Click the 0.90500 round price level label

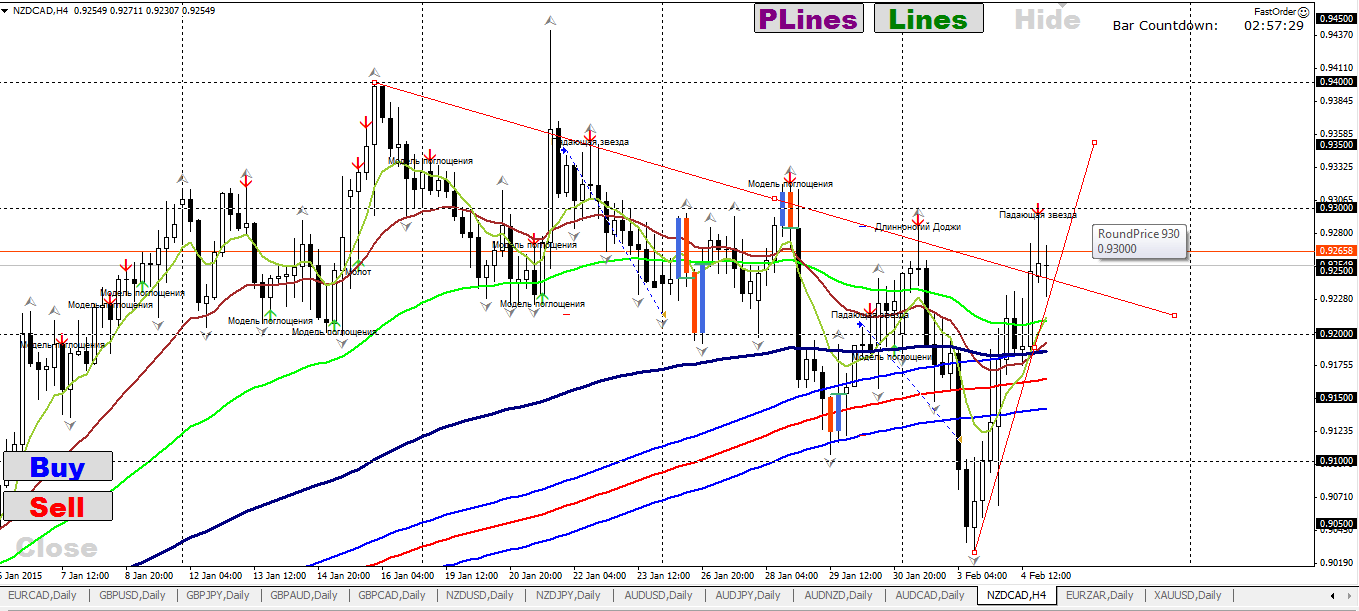[1336, 524]
